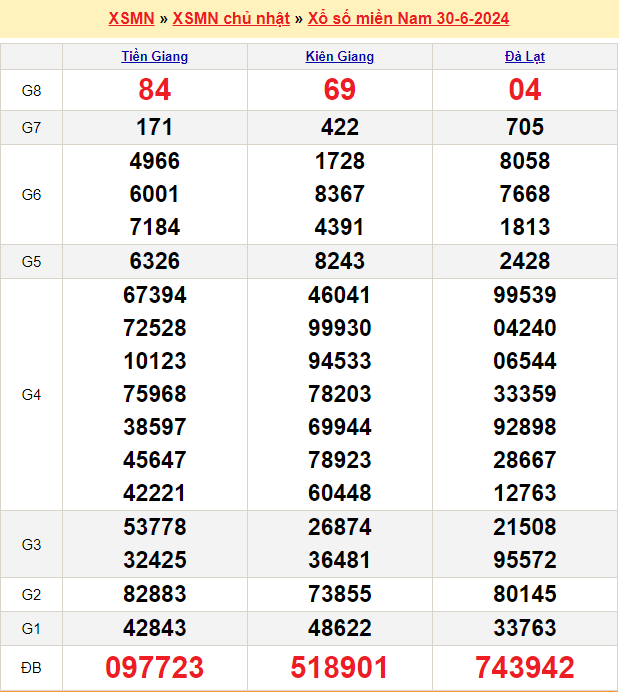
Task: Open the XSMN breadcrumb link
Action: (131, 19)
